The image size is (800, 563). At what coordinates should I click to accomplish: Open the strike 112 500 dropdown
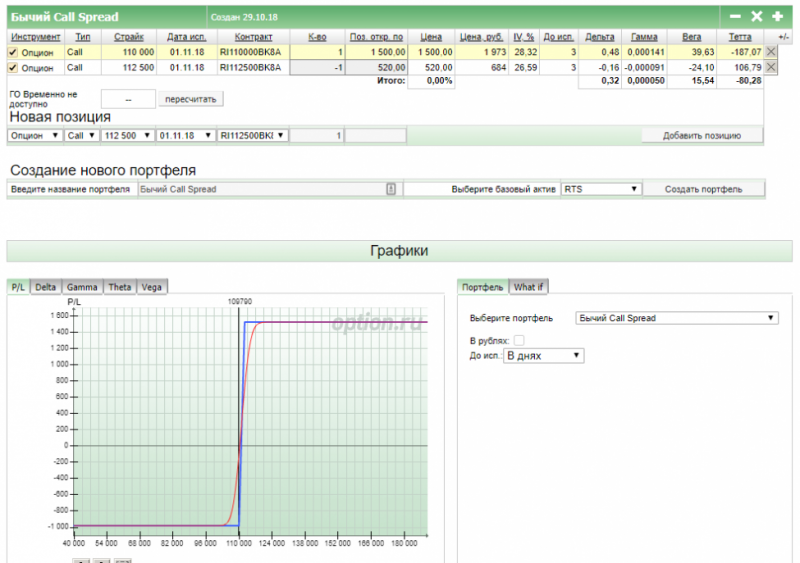point(127,135)
